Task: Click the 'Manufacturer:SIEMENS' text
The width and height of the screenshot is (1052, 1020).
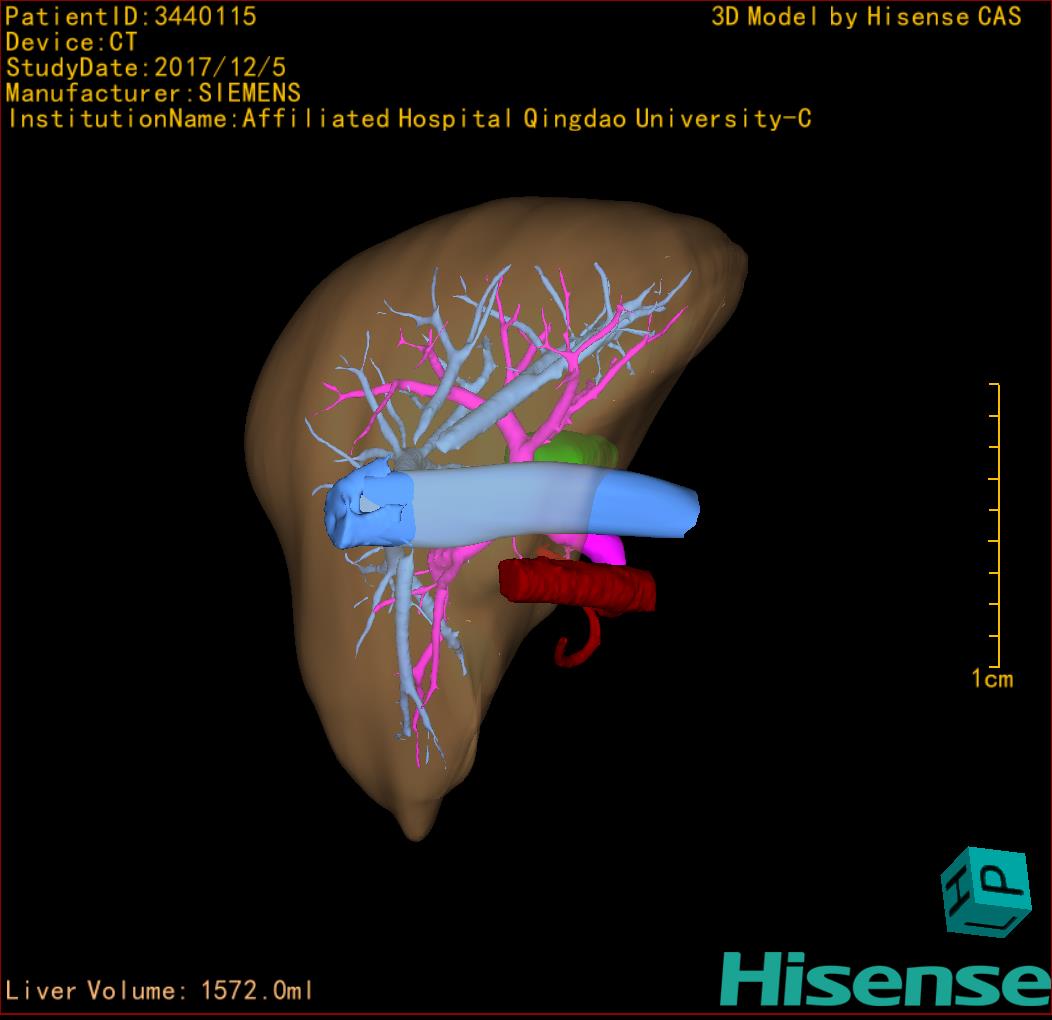Action: point(153,93)
